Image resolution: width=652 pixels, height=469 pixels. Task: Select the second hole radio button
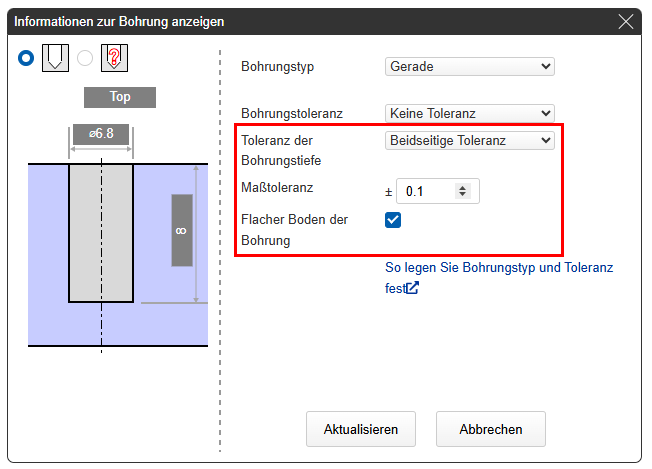(x=85, y=58)
